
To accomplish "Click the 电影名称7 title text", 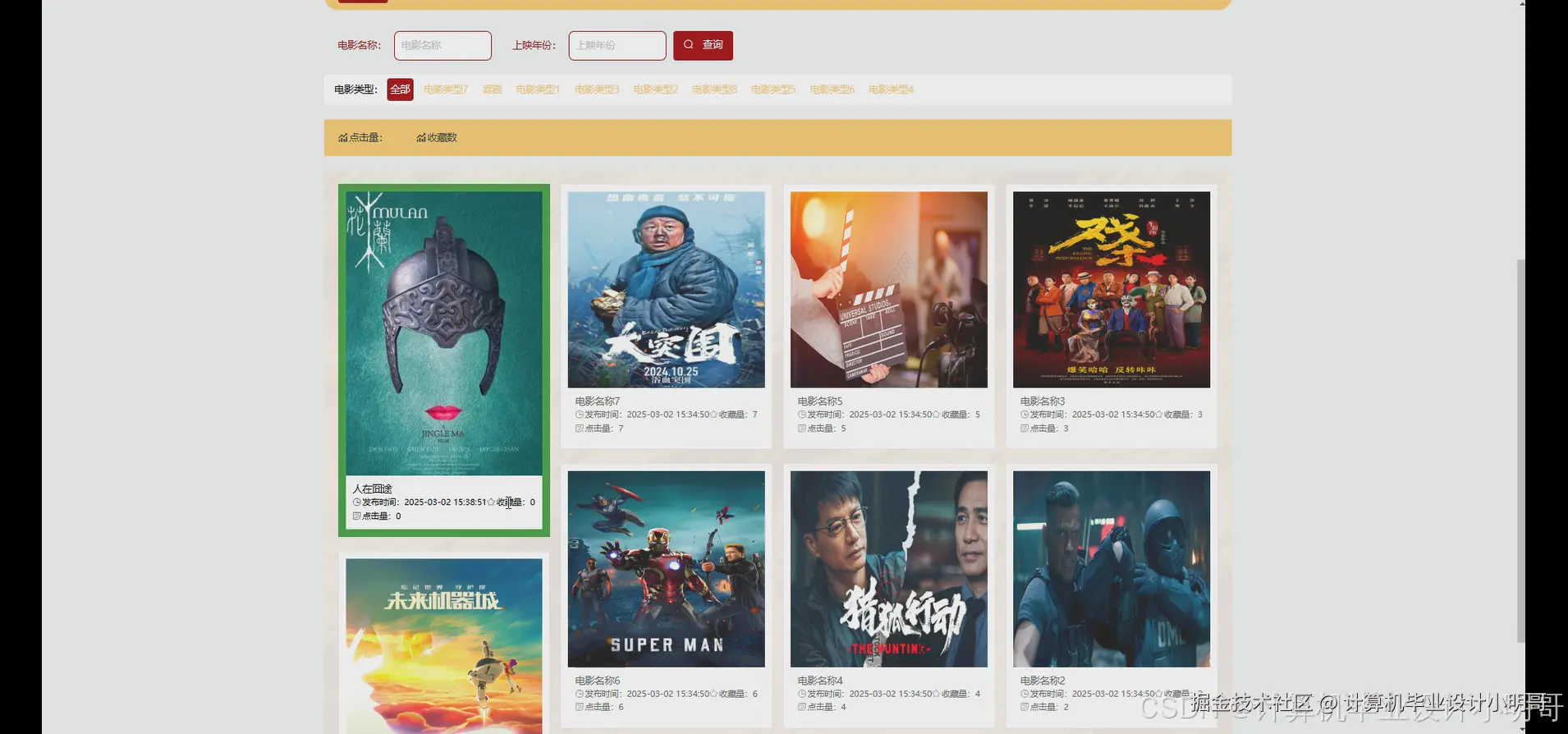I will 598,401.
